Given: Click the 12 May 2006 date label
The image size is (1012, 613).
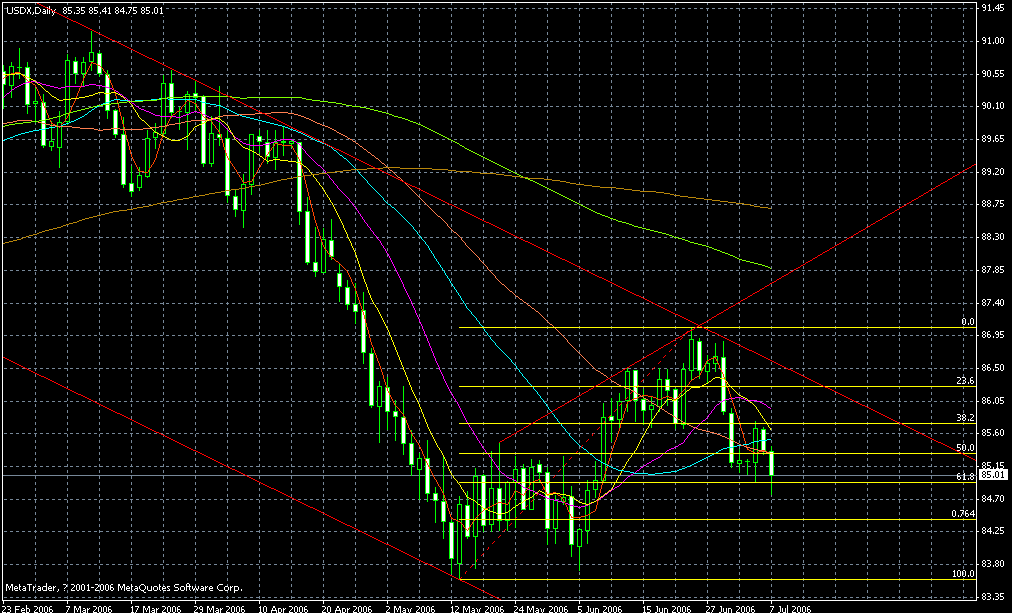Looking at the screenshot, I should click(x=477, y=608).
